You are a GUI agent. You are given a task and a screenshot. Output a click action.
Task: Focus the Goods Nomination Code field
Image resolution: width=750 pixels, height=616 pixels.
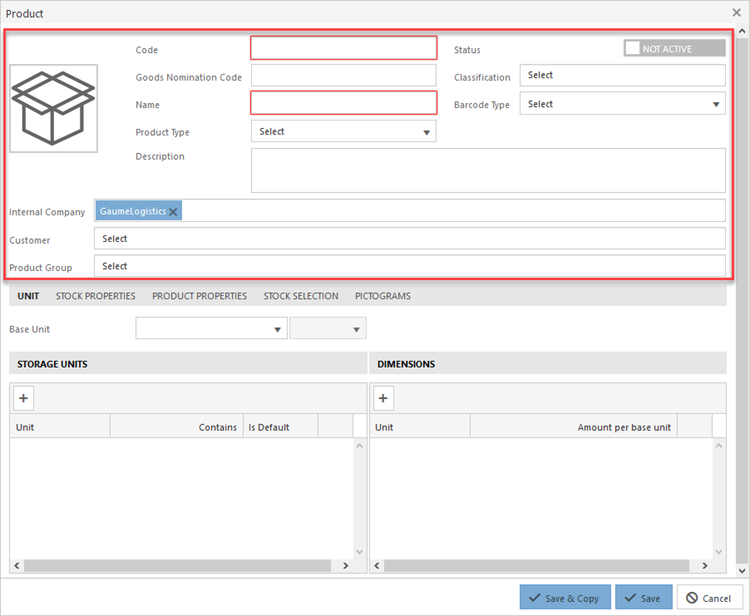pyautogui.click(x=343, y=76)
